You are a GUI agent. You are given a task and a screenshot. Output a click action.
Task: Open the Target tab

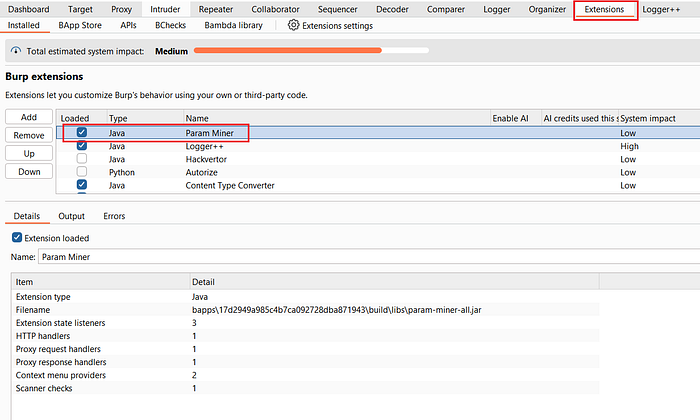pyautogui.click(x=80, y=9)
